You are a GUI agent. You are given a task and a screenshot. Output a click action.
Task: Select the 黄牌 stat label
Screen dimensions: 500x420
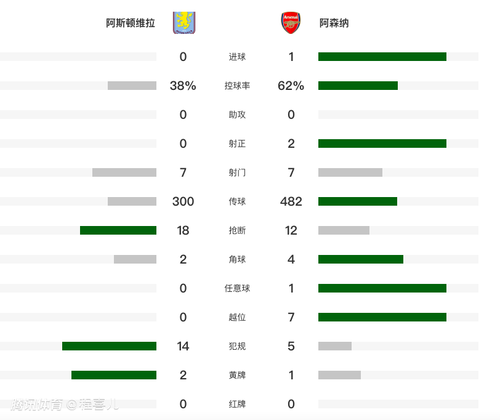click(237, 375)
